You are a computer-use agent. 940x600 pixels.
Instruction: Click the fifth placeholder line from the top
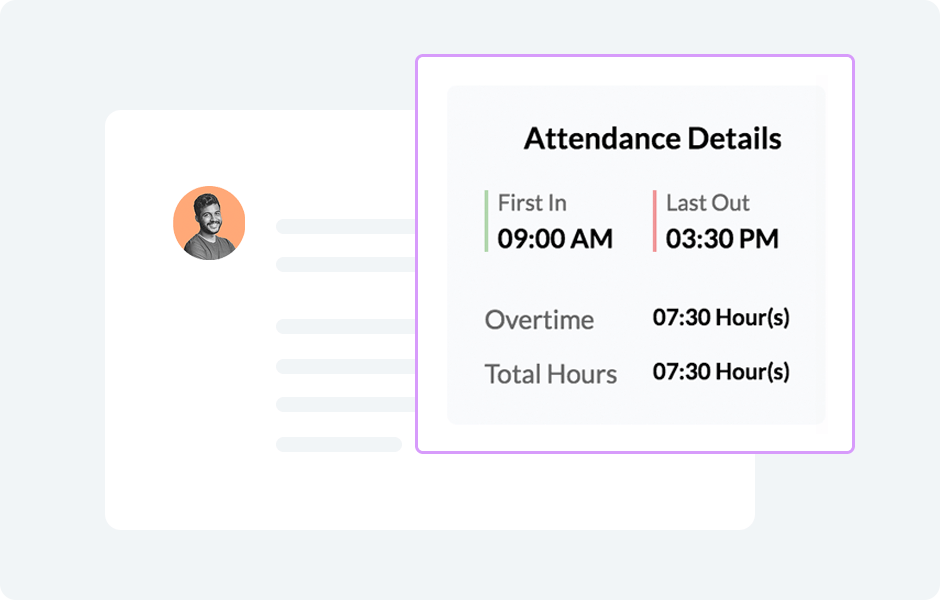tap(345, 404)
